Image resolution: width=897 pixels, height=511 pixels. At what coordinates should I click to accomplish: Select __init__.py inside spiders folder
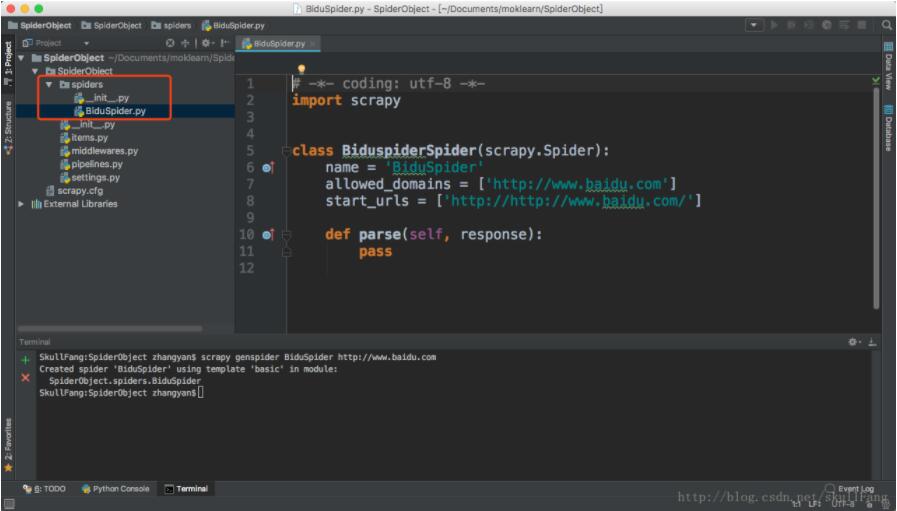pyautogui.click(x=102, y=98)
